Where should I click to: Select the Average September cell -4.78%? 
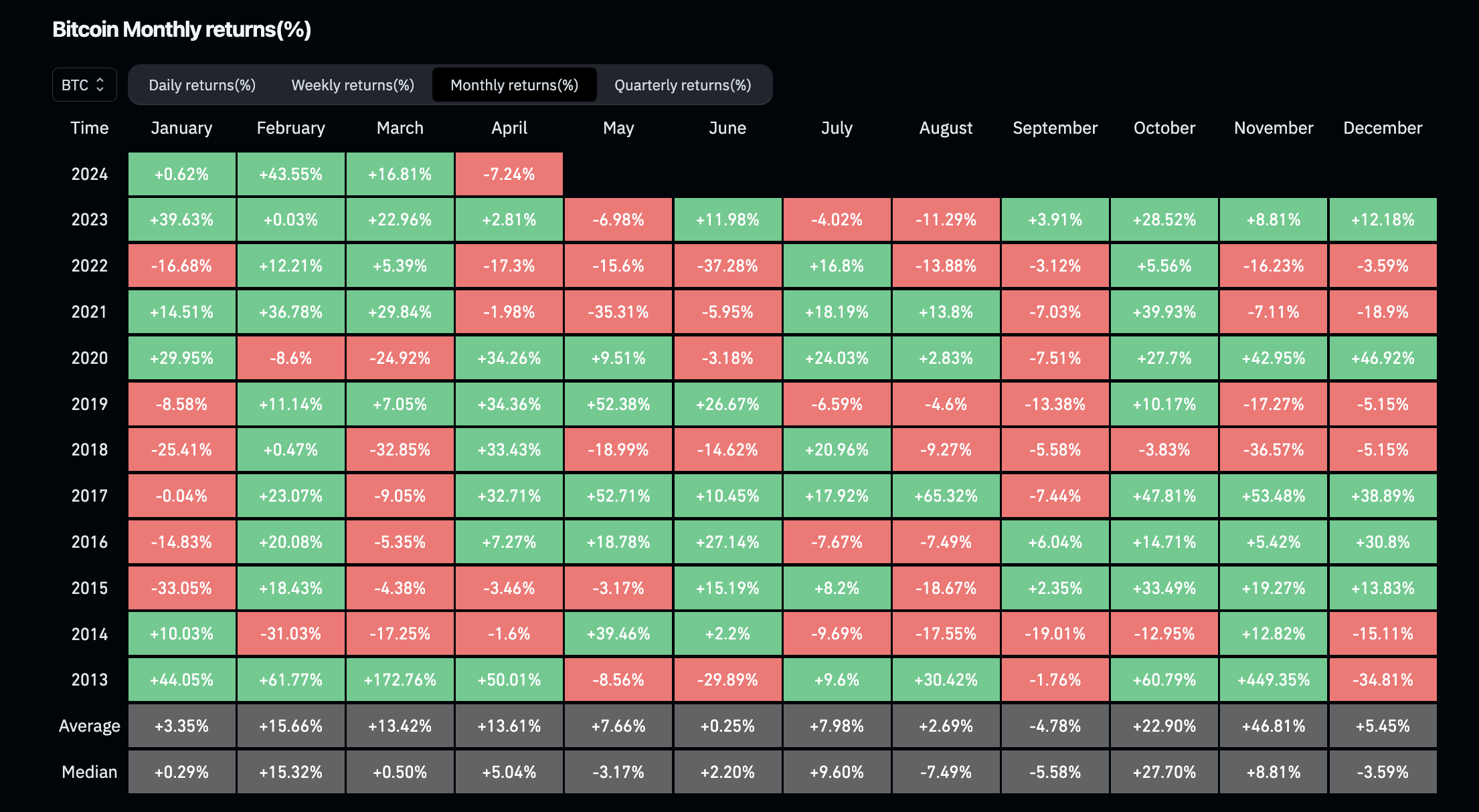point(1055,726)
